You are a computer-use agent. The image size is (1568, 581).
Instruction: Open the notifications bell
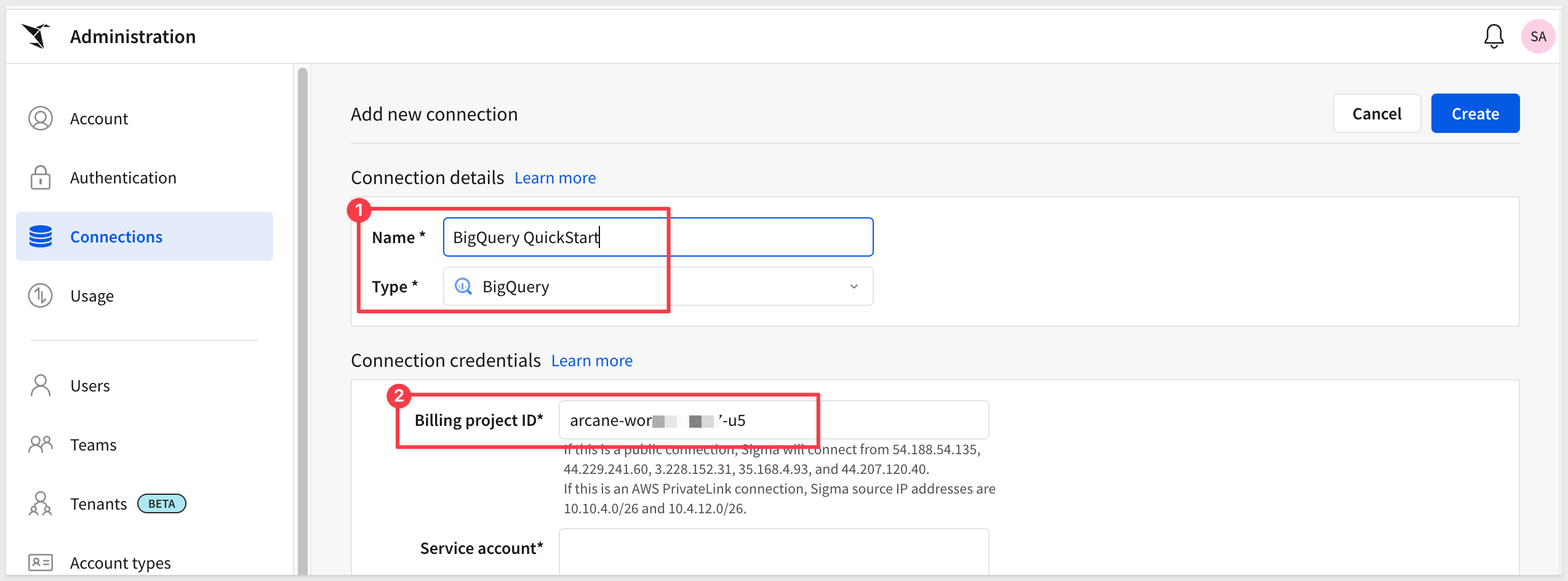1494,36
